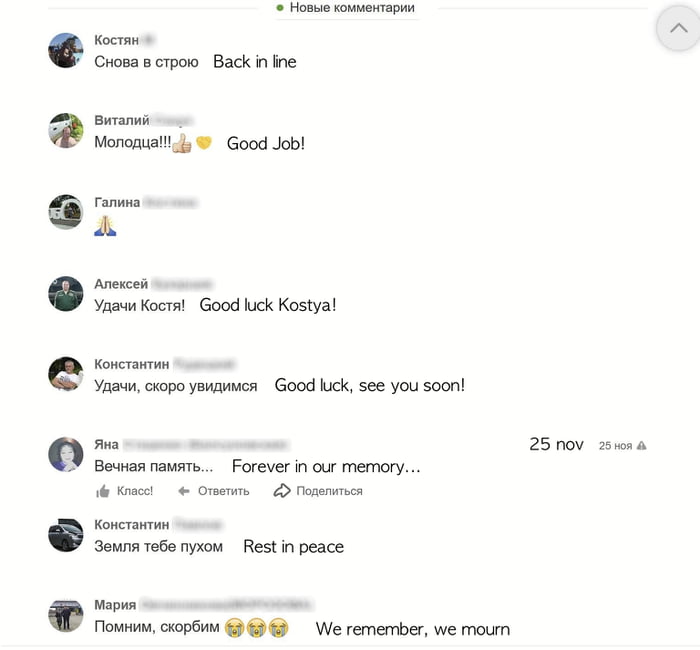Screen dimensions: 700x650
Task: Click the warning report icon beside 25 ноя
Action: (x=642, y=446)
